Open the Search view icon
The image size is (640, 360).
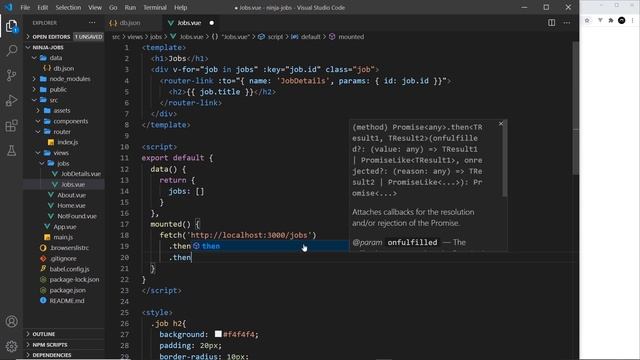pyautogui.click(x=11, y=51)
